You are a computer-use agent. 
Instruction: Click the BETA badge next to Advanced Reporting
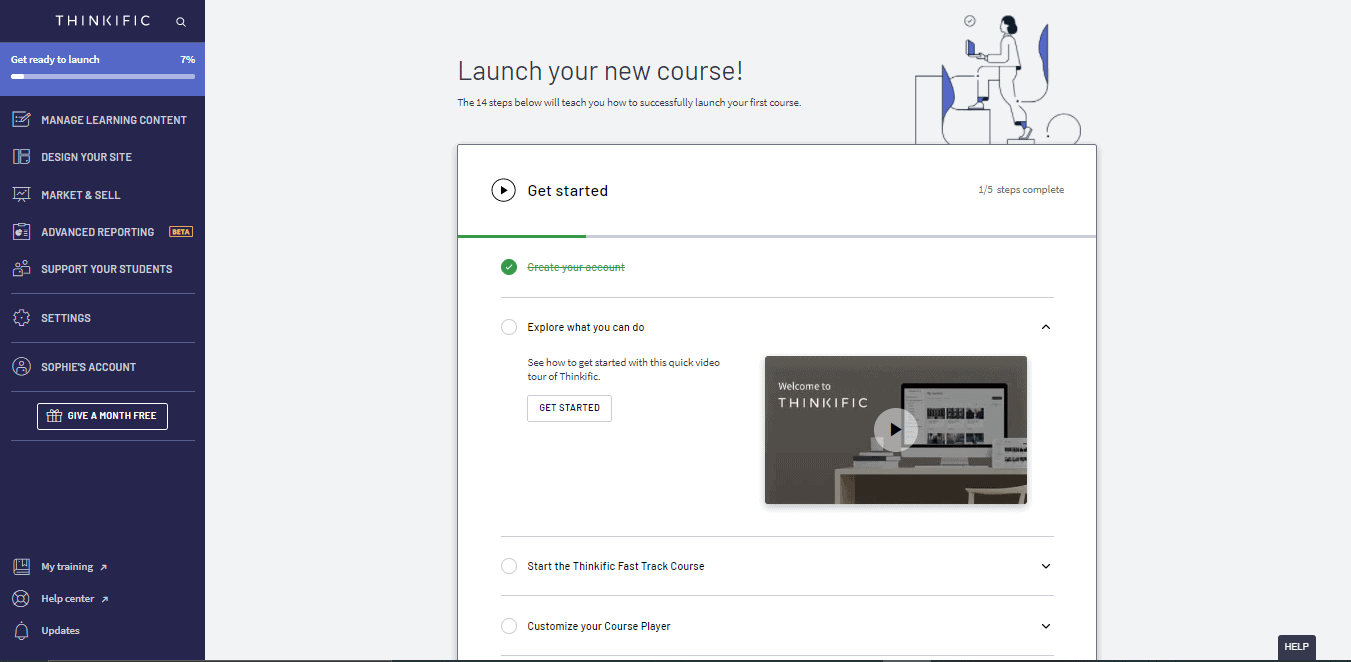click(181, 232)
